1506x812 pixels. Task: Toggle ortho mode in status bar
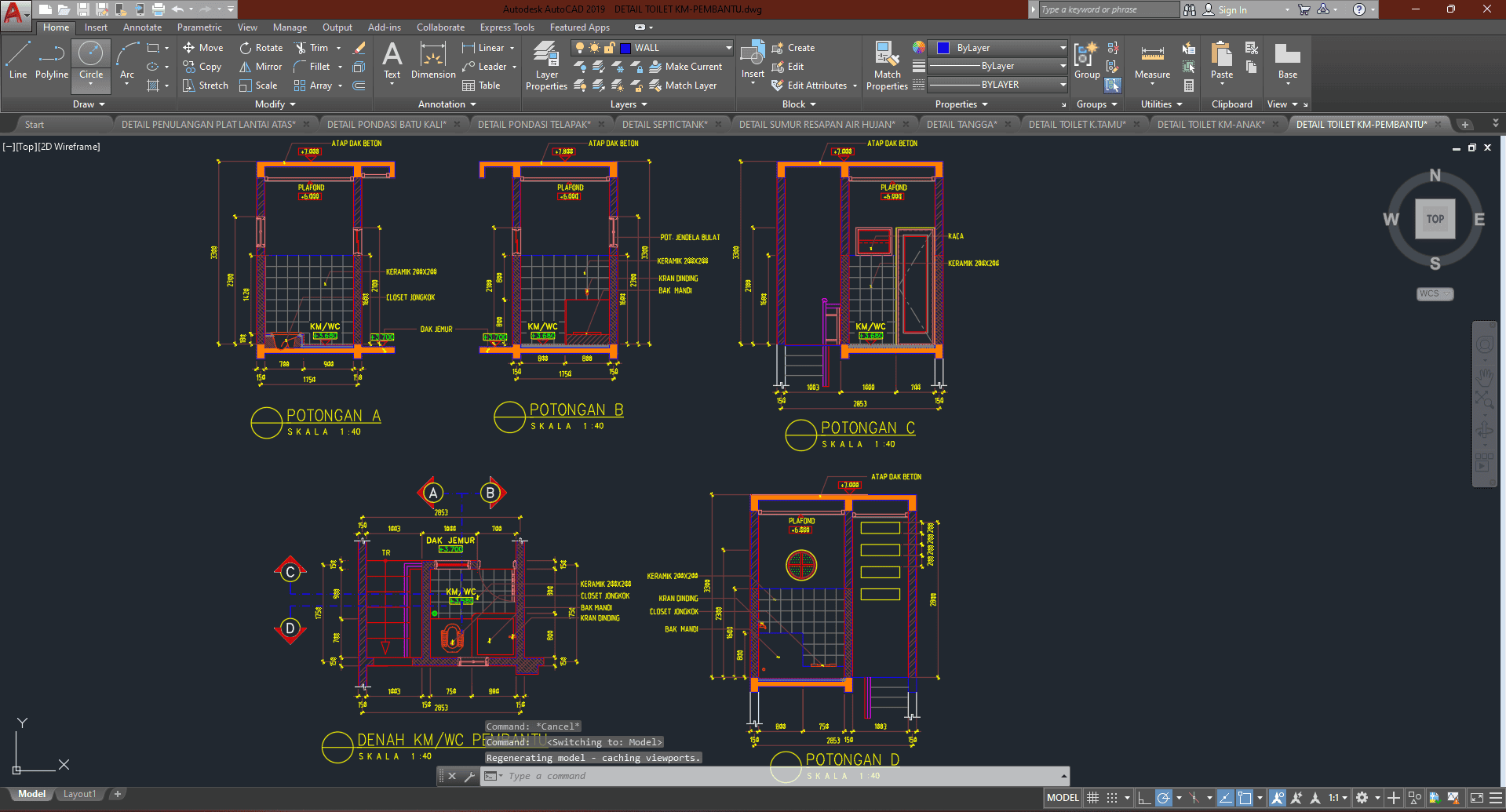(x=1143, y=798)
